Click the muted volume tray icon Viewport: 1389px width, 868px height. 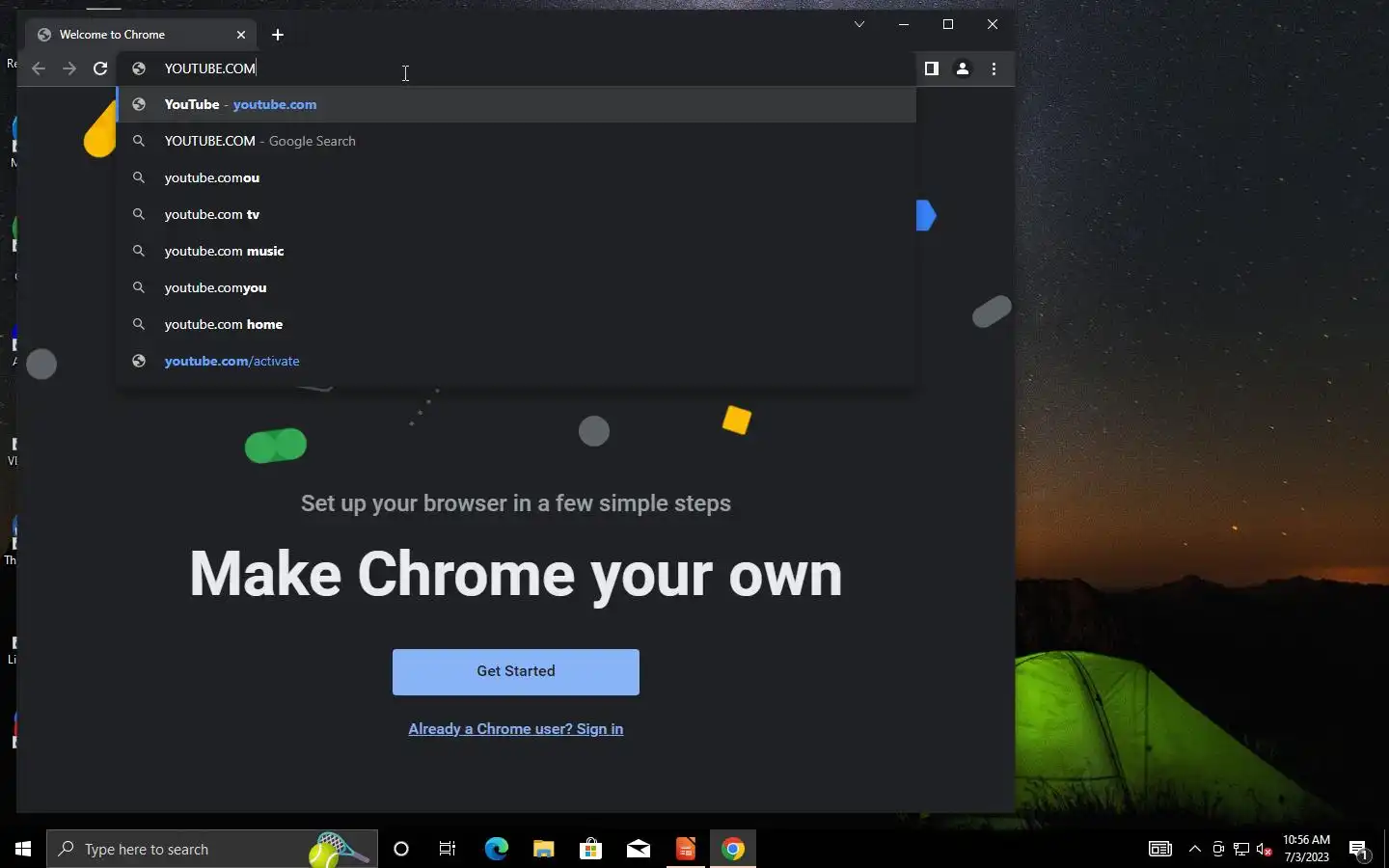point(1265,849)
